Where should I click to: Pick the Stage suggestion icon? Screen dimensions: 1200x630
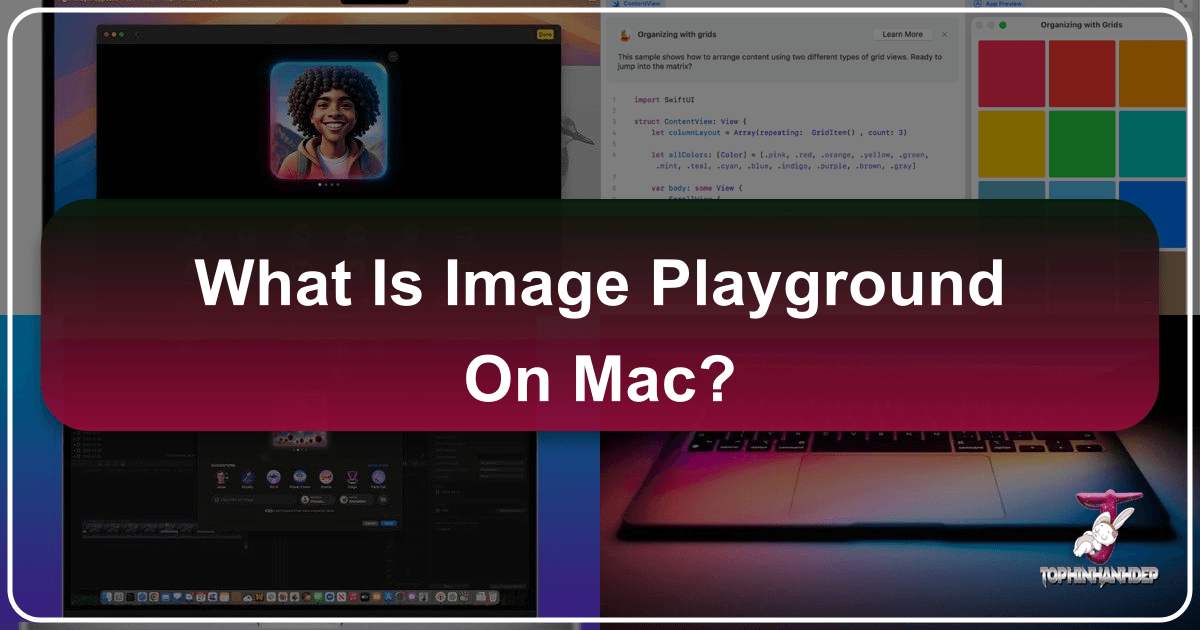tap(352, 477)
